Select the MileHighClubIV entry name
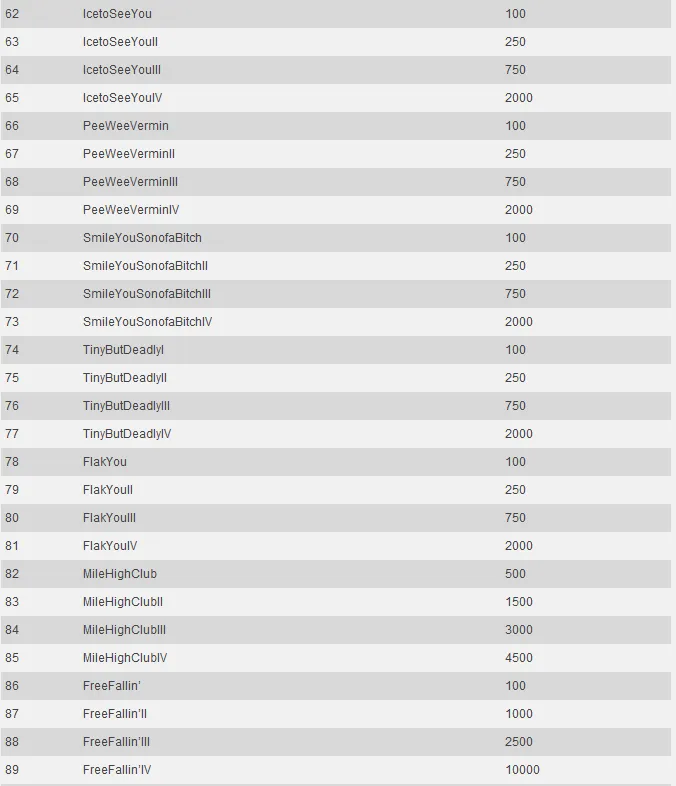Image resolution: width=676 pixels, height=786 pixels. (x=125, y=658)
